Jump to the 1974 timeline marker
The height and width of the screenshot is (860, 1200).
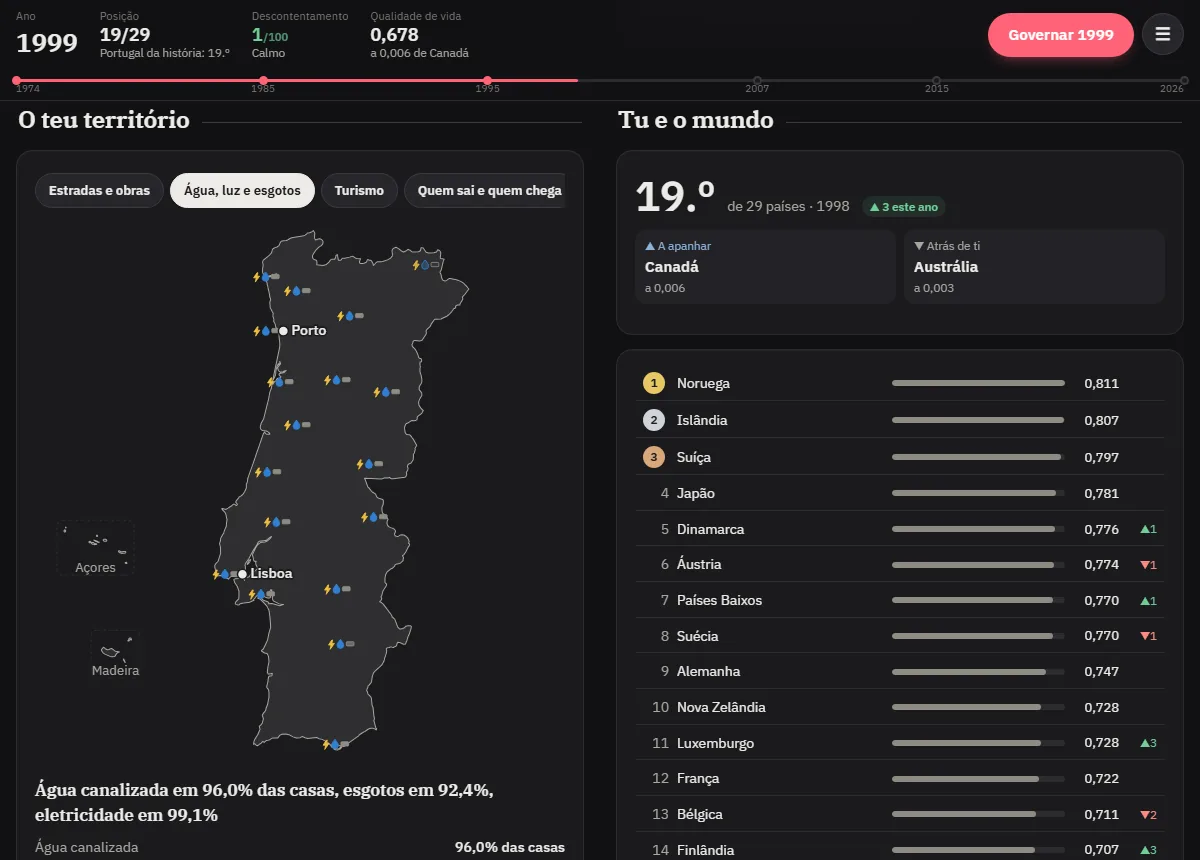coord(17,80)
